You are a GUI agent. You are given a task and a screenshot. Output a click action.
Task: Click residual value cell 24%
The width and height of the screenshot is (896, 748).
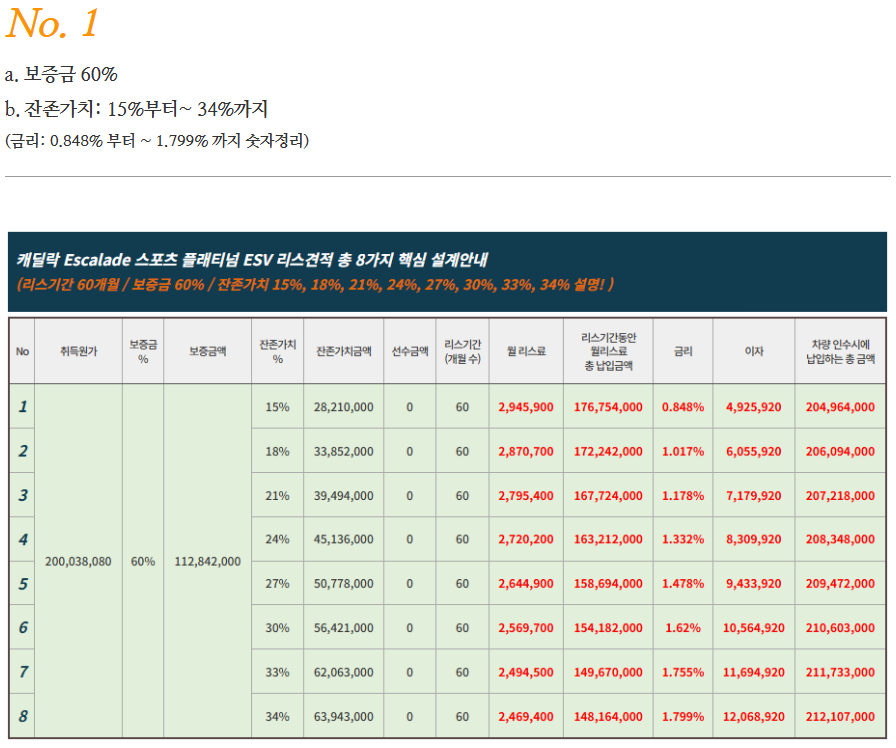point(277,539)
